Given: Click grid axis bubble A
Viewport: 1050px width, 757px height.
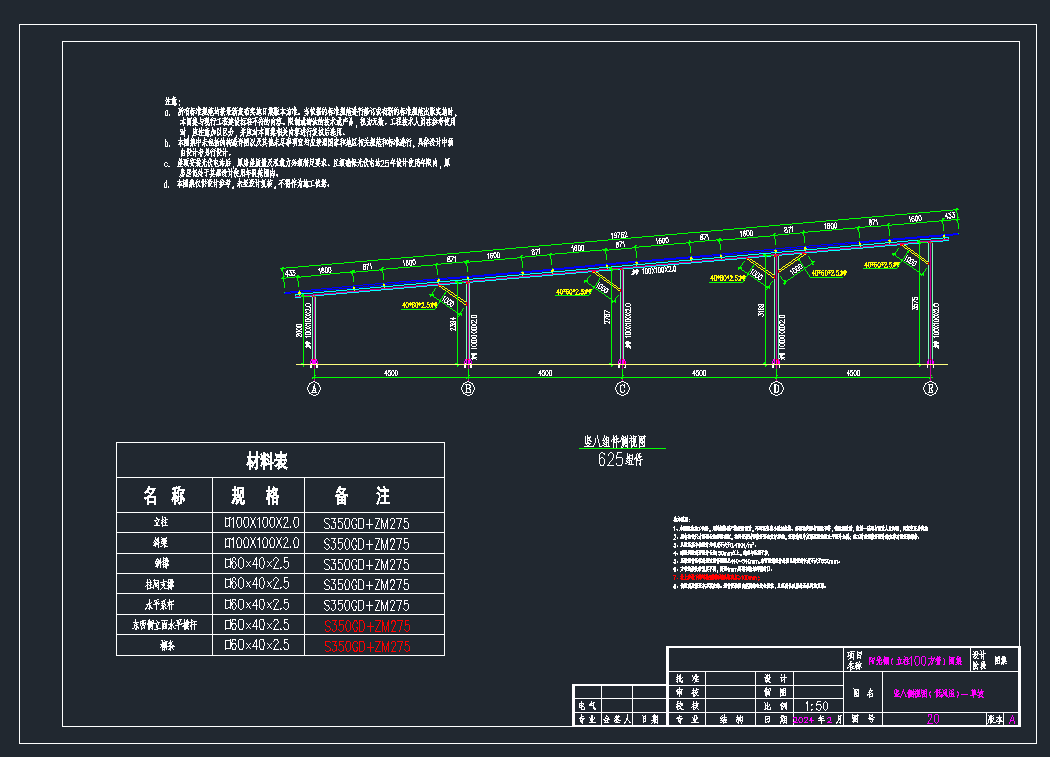Looking at the screenshot, I should point(314,389).
